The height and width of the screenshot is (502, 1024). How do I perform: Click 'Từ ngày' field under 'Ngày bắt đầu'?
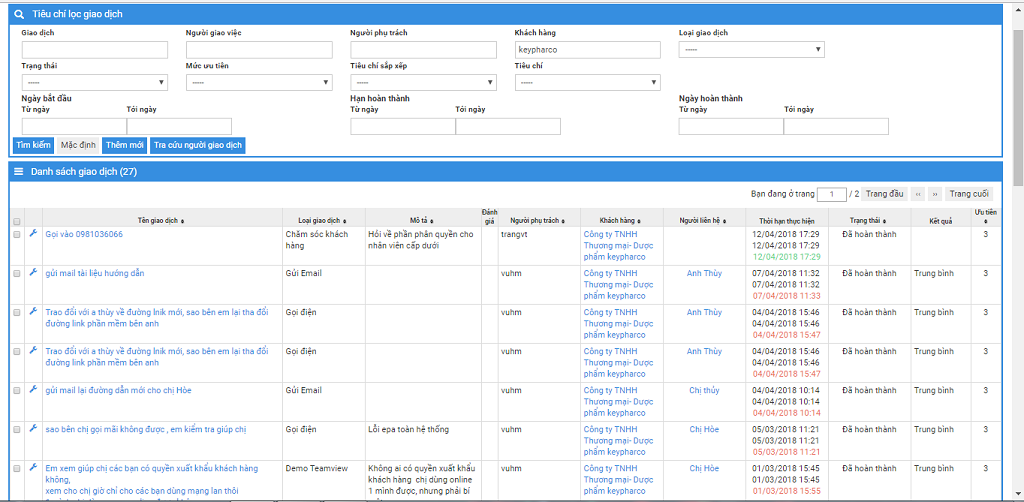pyautogui.click(x=74, y=127)
